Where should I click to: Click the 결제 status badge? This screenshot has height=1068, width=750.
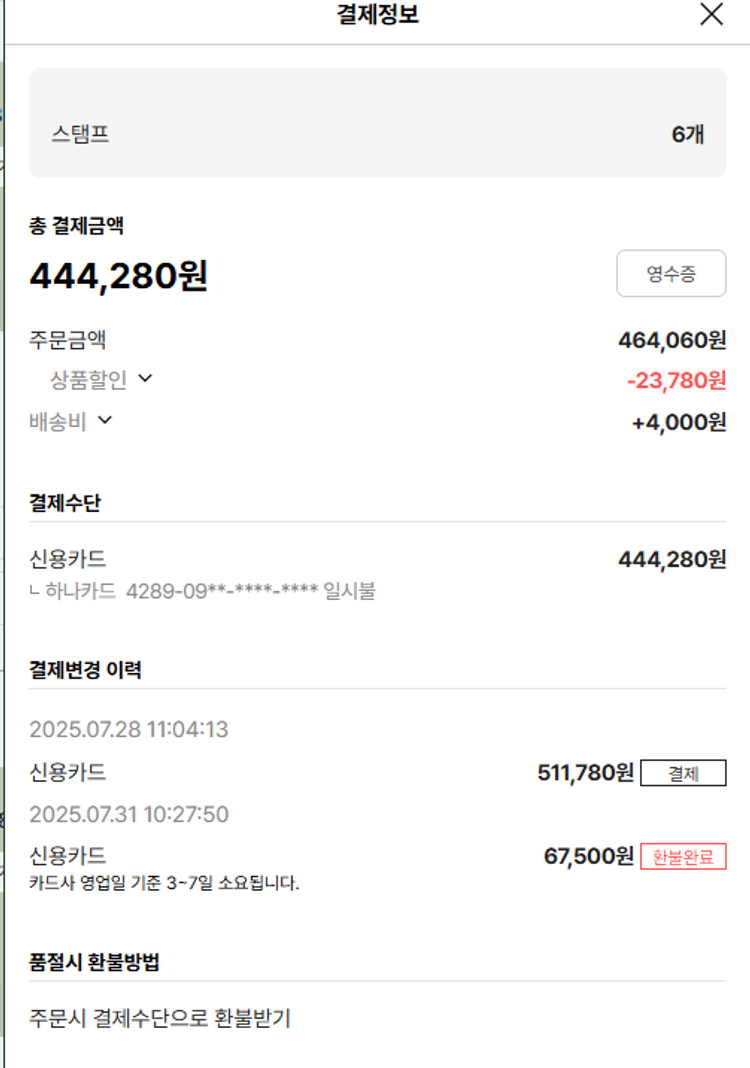click(683, 773)
